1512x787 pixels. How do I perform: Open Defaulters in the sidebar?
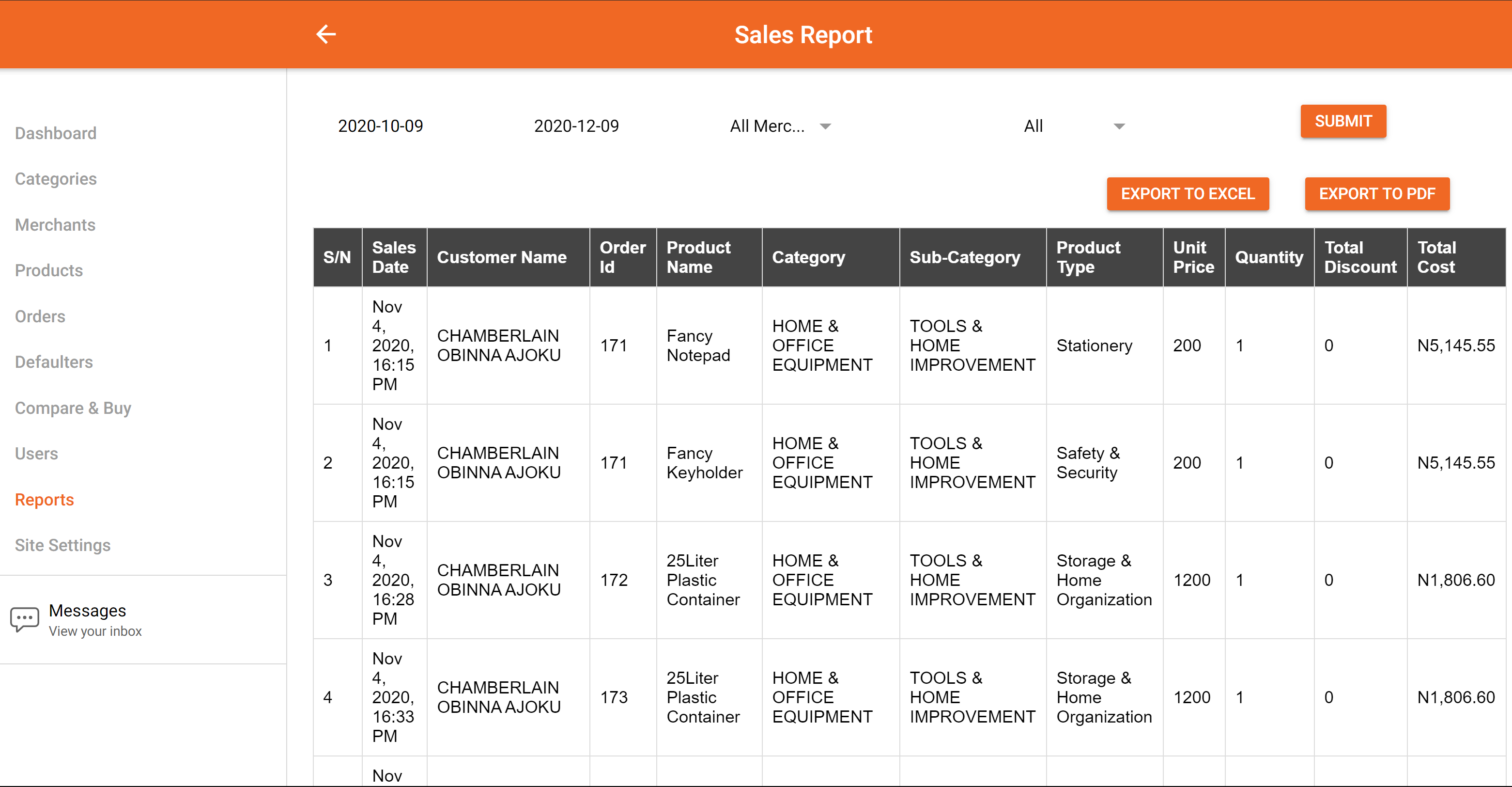[54, 362]
